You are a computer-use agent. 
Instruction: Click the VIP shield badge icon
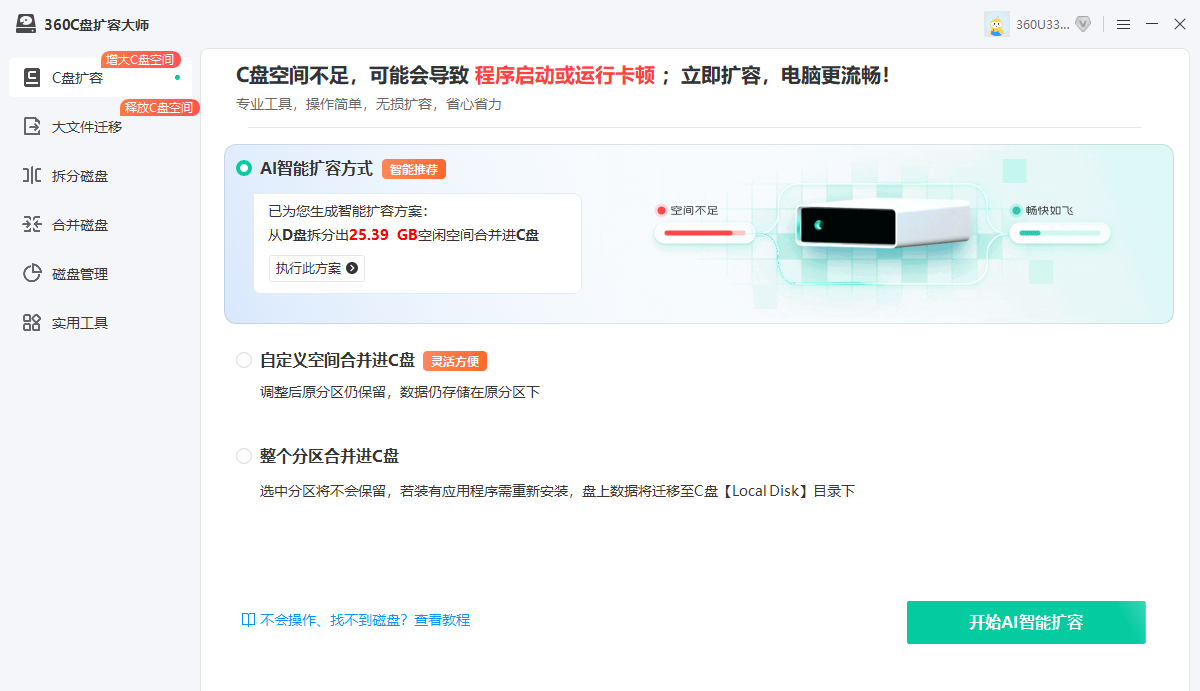(x=1083, y=24)
